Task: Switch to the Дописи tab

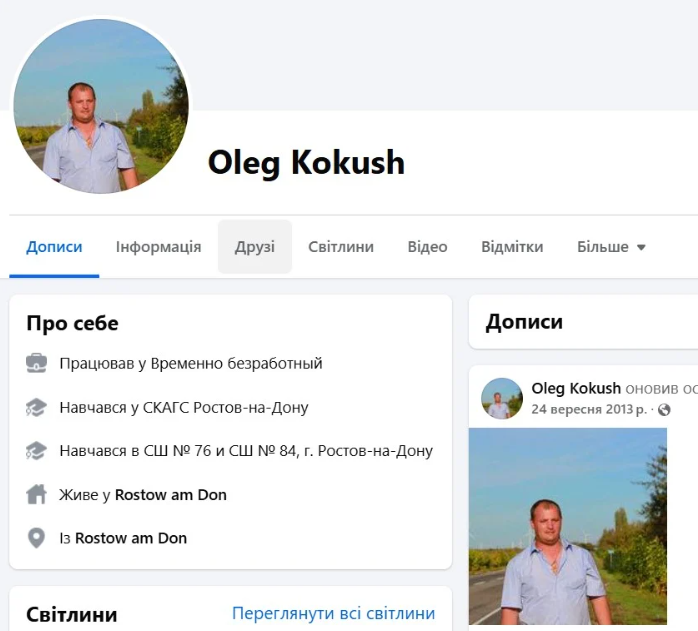Action: [54, 247]
